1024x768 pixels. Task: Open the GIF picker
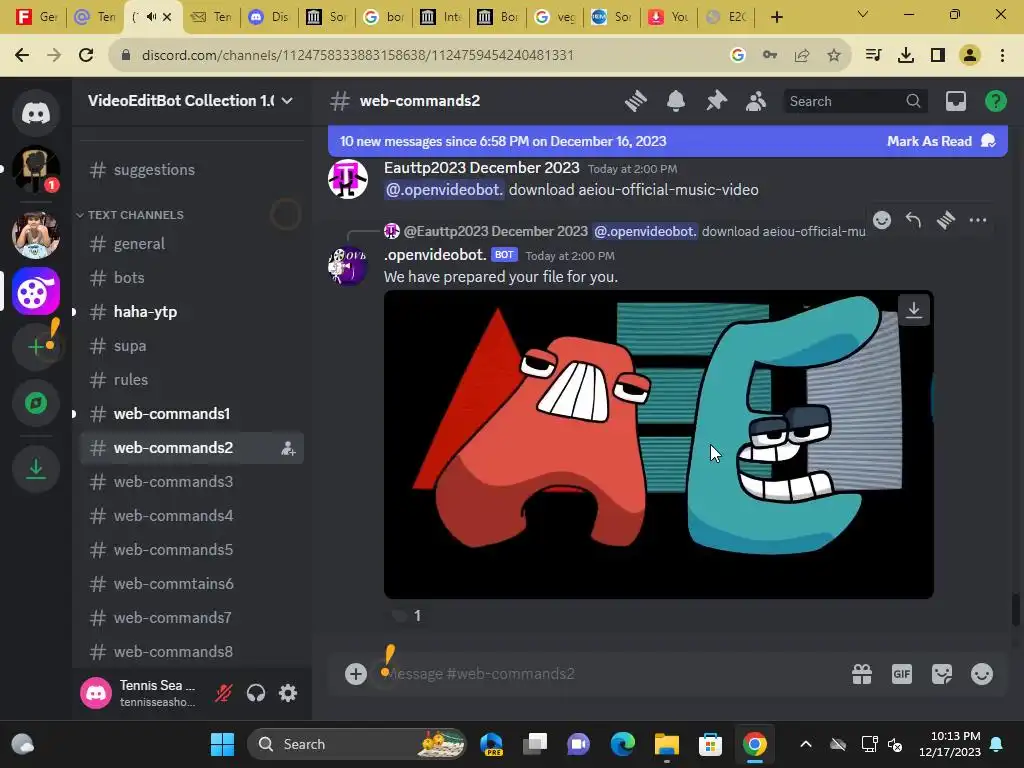click(902, 673)
